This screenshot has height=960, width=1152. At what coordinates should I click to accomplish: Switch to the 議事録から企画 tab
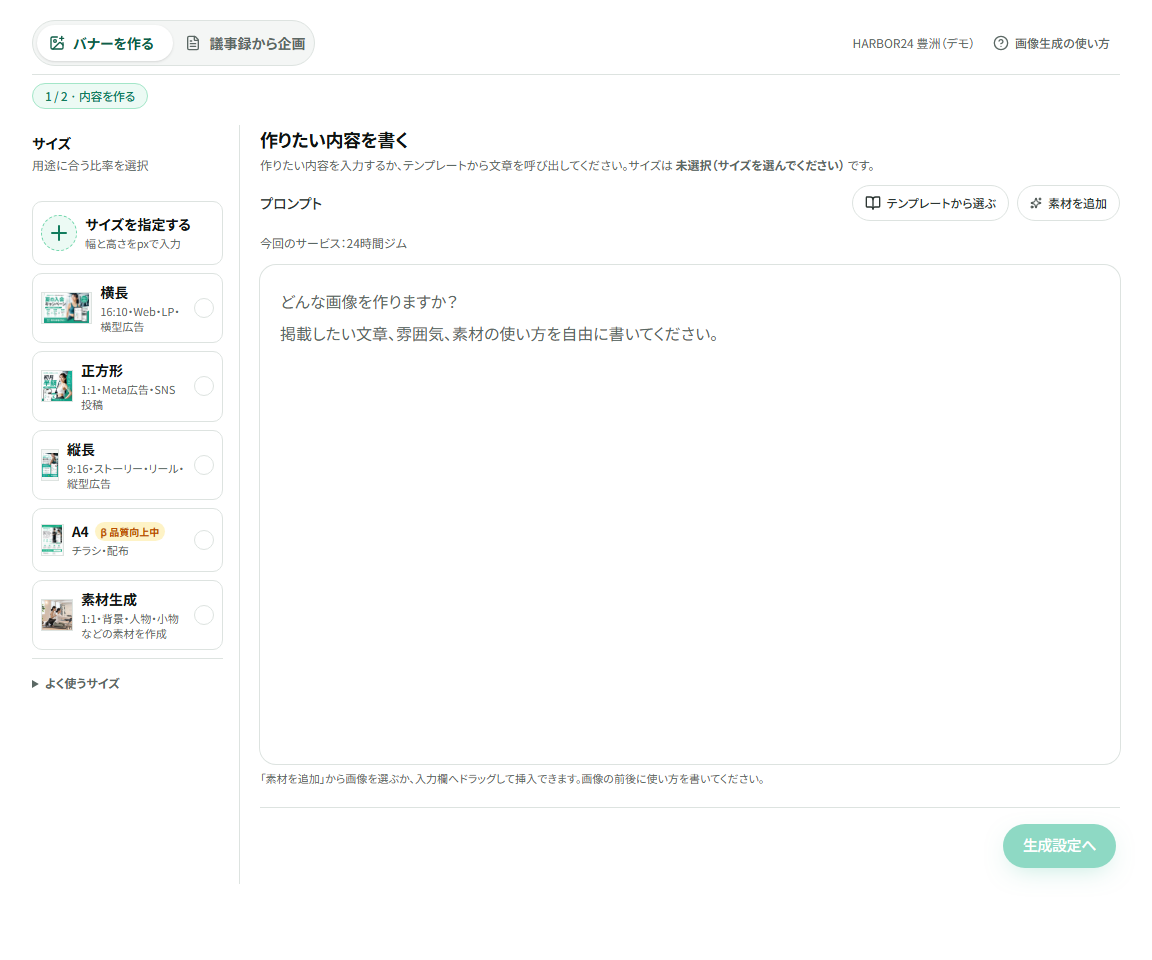(x=245, y=43)
